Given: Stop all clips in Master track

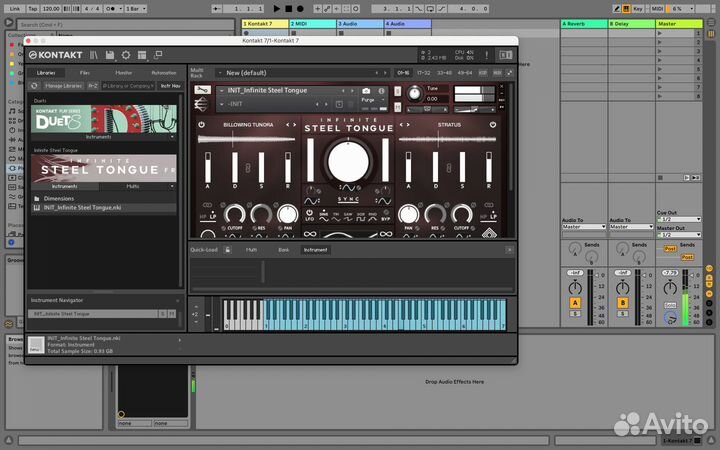Looking at the screenshot, I should (660, 178).
